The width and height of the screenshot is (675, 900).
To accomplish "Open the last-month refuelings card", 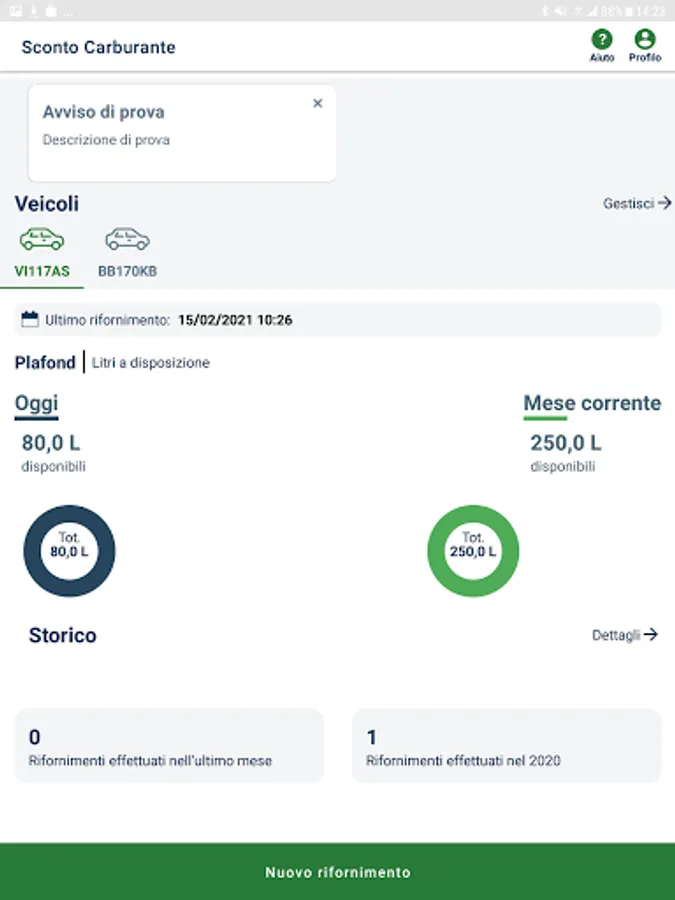I will (168, 746).
